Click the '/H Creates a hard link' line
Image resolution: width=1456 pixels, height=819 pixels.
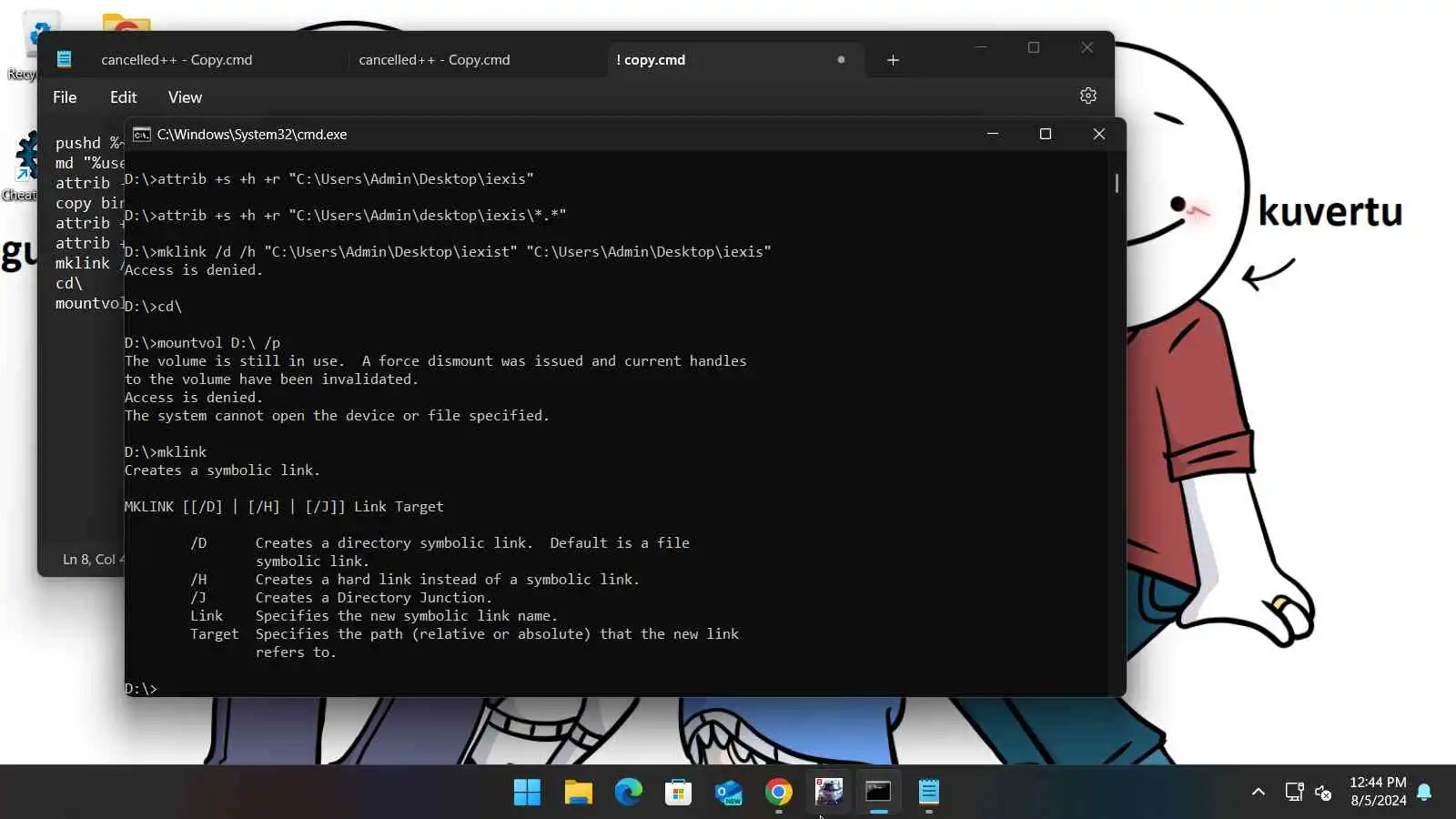(x=415, y=580)
